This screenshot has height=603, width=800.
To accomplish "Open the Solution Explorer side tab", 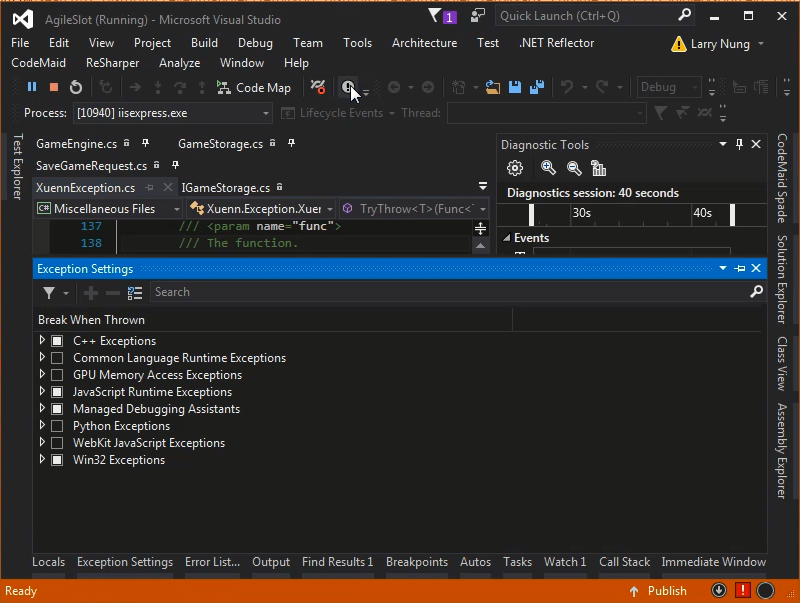I will coord(781,279).
